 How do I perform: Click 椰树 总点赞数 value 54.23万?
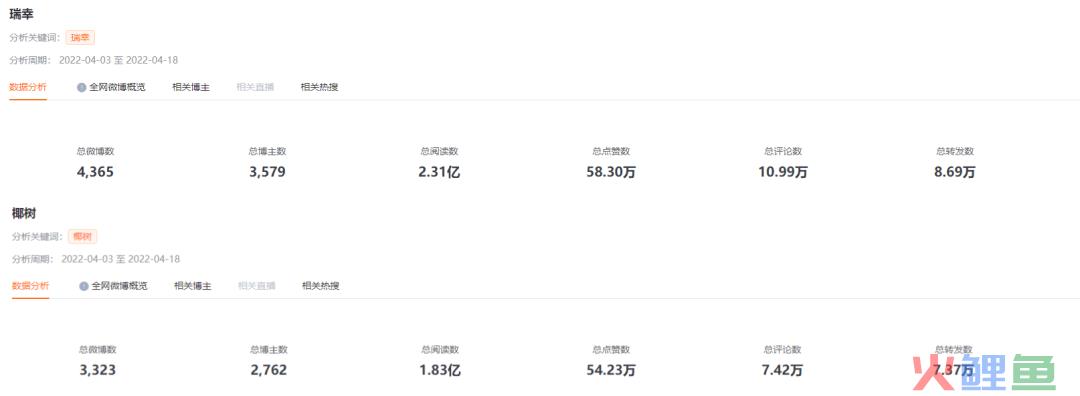coord(611,371)
